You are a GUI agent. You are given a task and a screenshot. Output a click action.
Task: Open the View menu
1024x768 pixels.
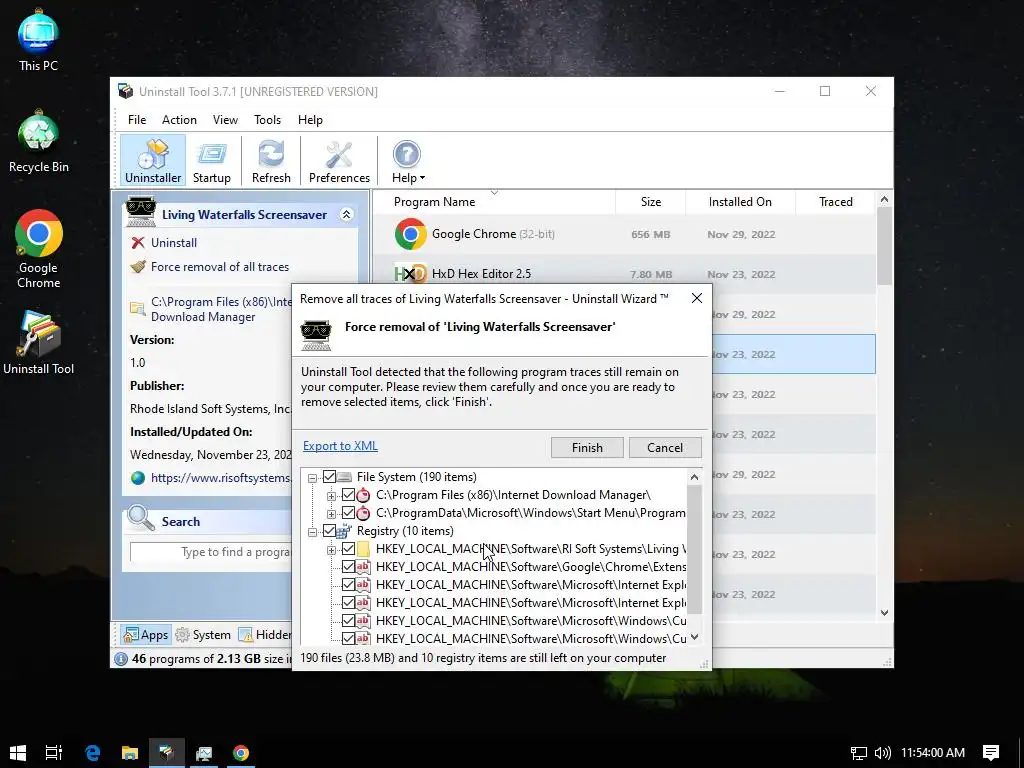pyautogui.click(x=225, y=120)
